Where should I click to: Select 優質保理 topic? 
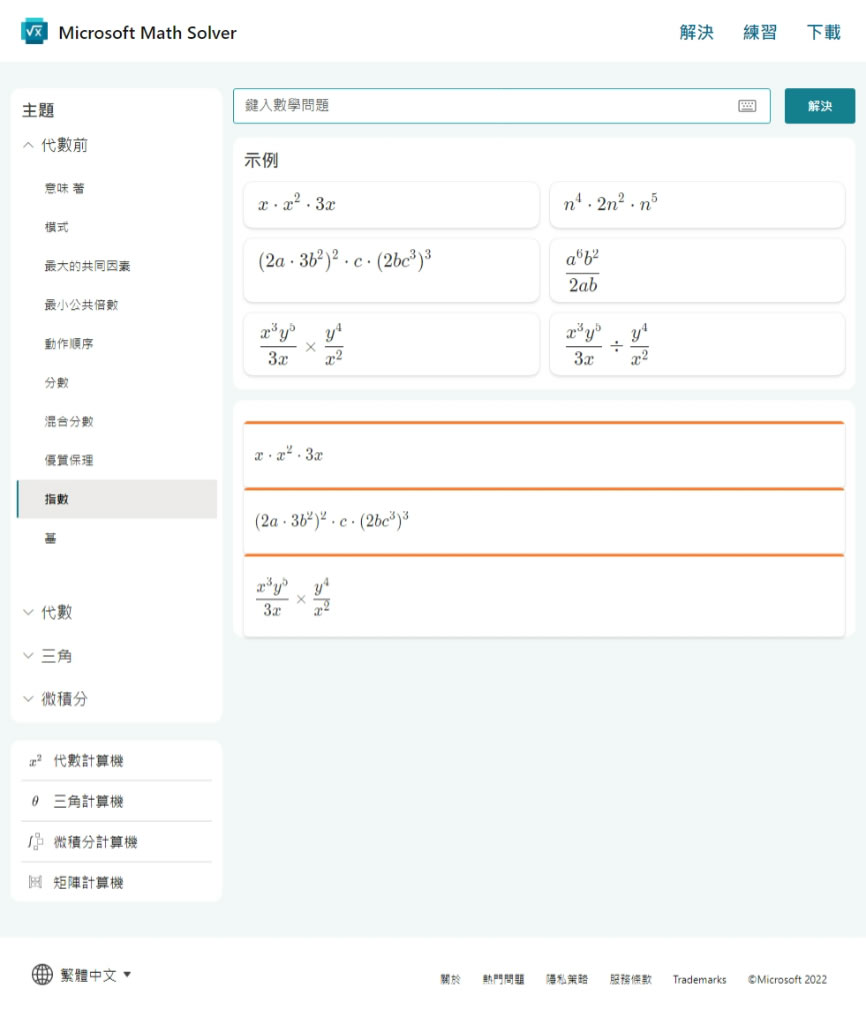68,460
